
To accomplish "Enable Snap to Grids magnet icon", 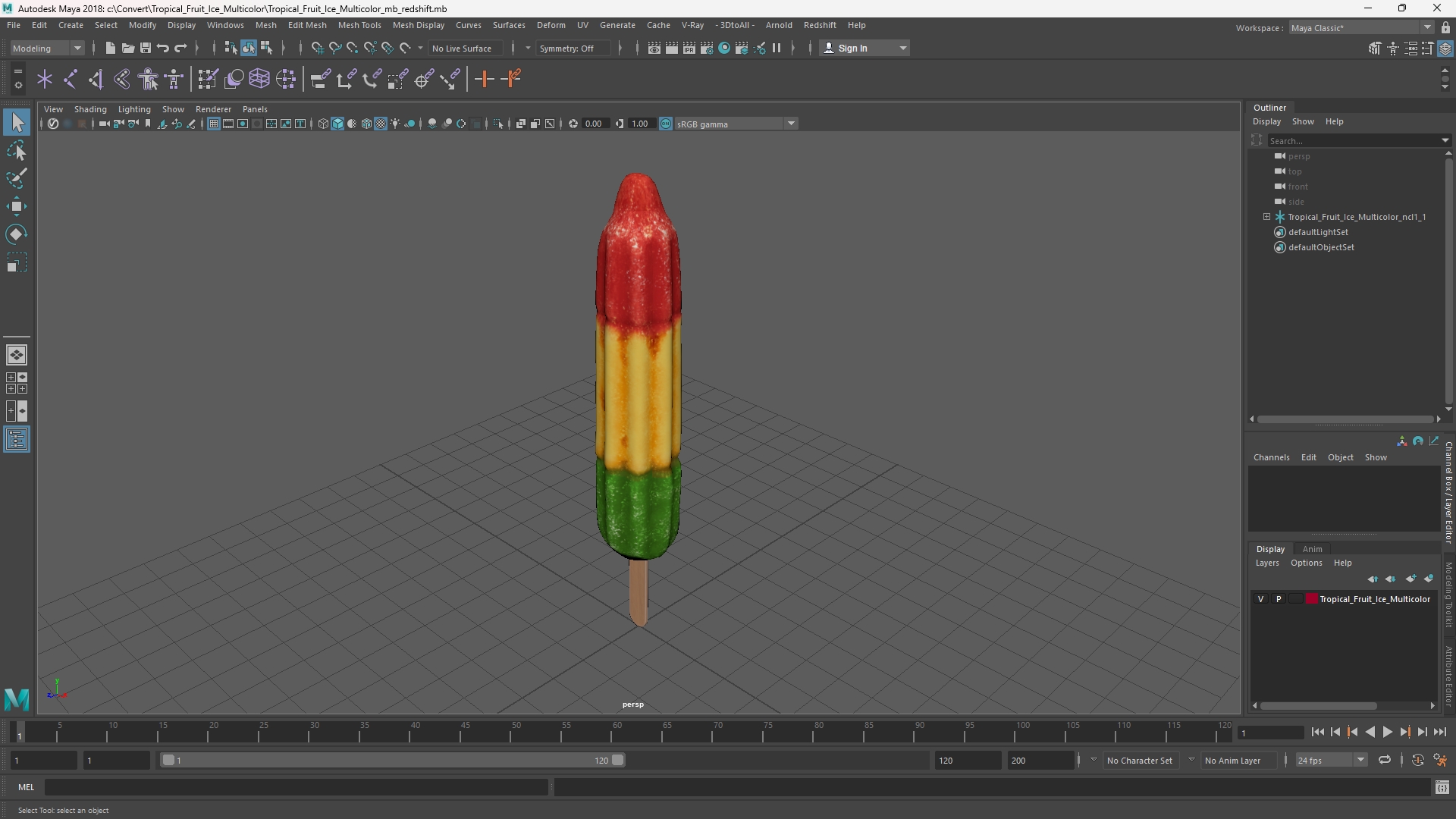I will tap(317, 48).
